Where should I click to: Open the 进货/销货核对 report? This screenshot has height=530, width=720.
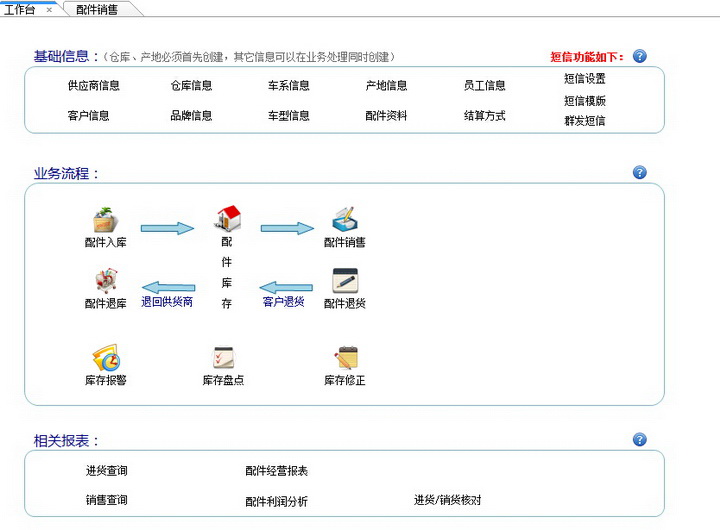pos(448,500)
